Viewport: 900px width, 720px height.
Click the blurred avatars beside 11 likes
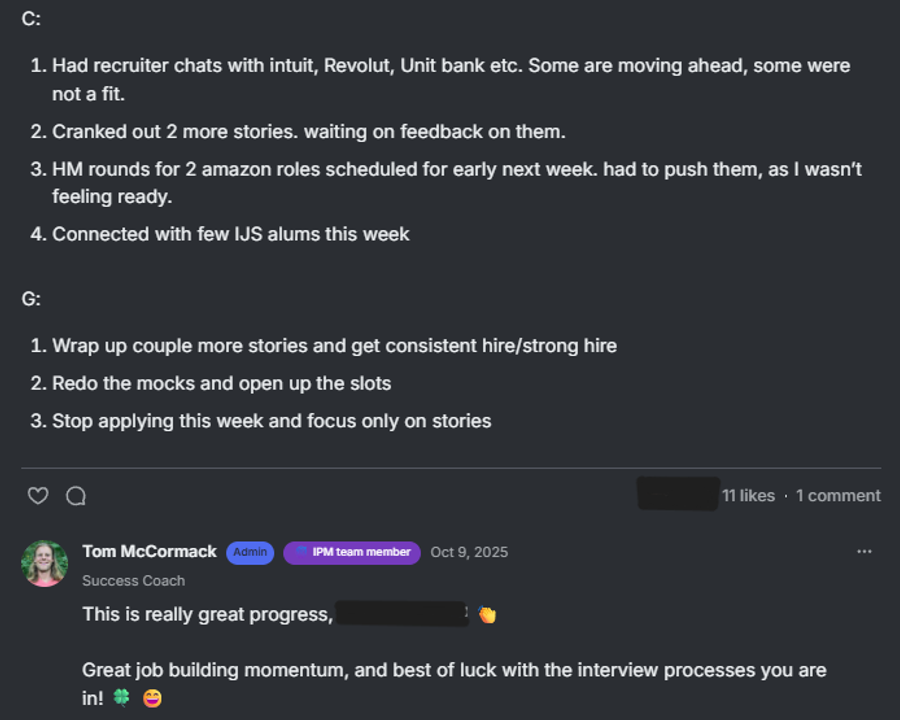pyautogui.click(x=678, y=494)
